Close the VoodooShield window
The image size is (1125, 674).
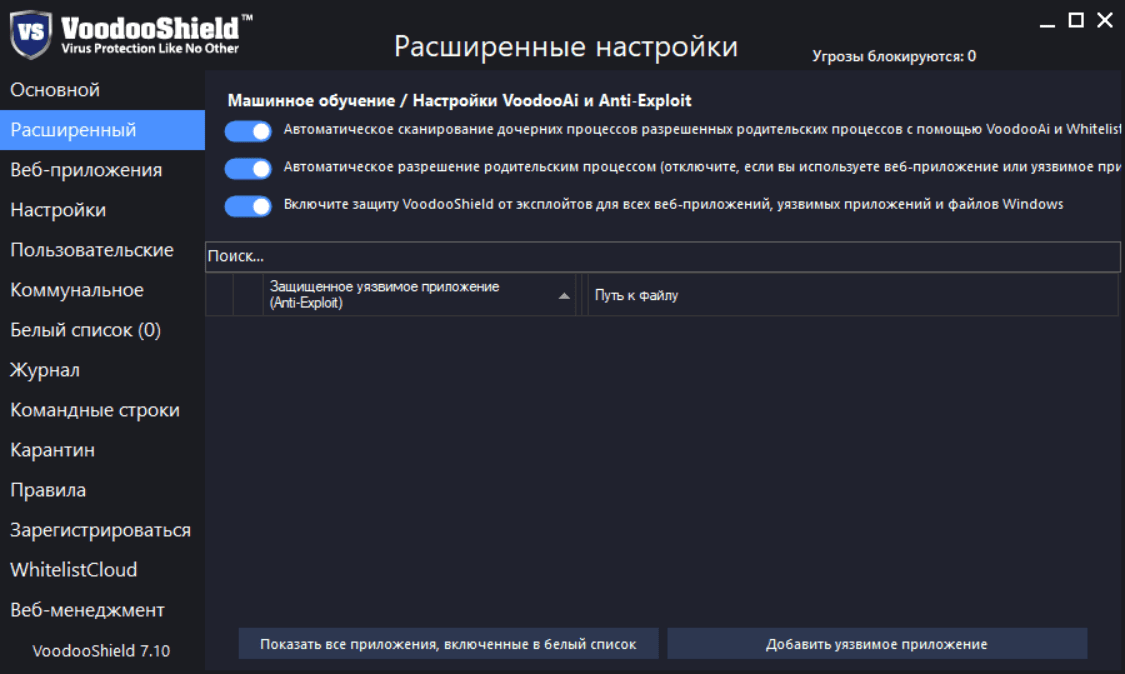(x=1106, y=20)
